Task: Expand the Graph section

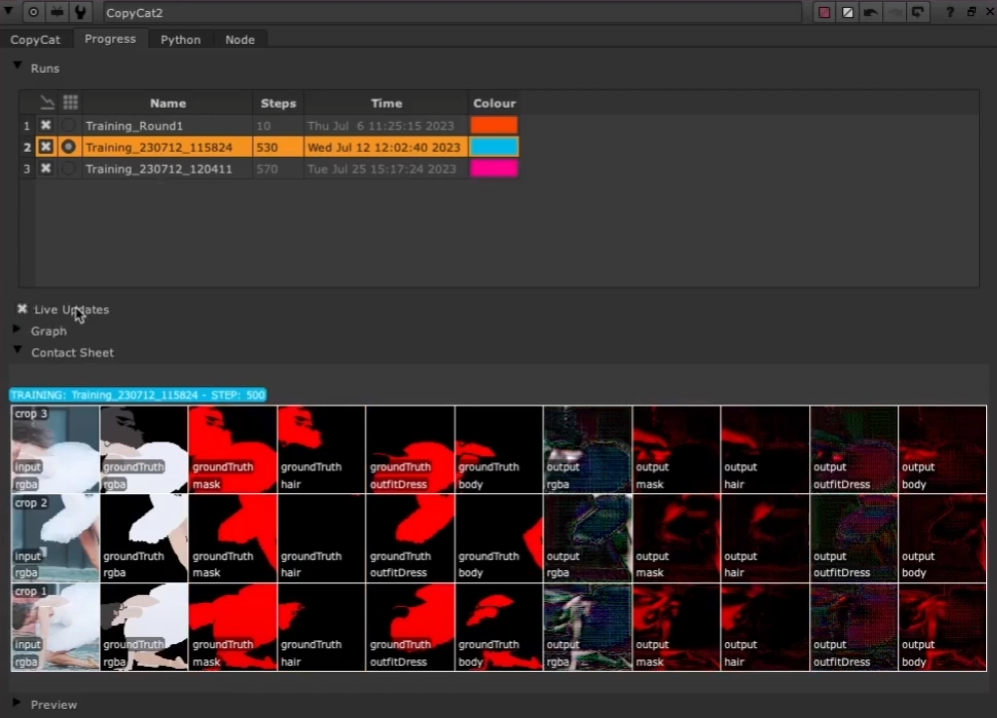Action: click(18, 331)
